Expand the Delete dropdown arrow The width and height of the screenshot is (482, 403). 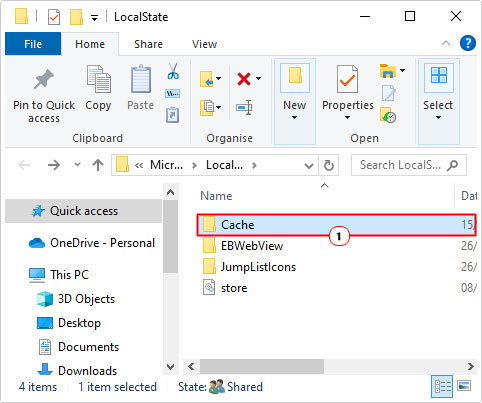(258, 79)
